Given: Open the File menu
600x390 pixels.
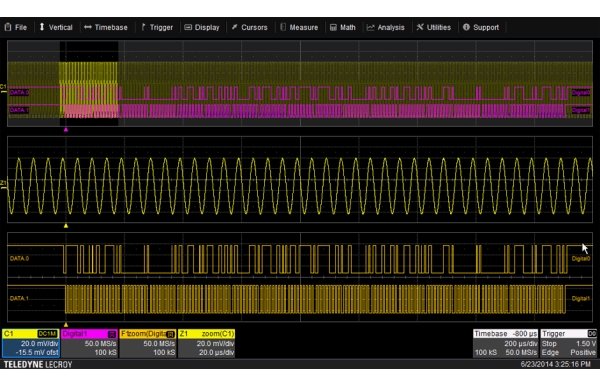Looking at the screenshot, I should (x=16, y=27).
